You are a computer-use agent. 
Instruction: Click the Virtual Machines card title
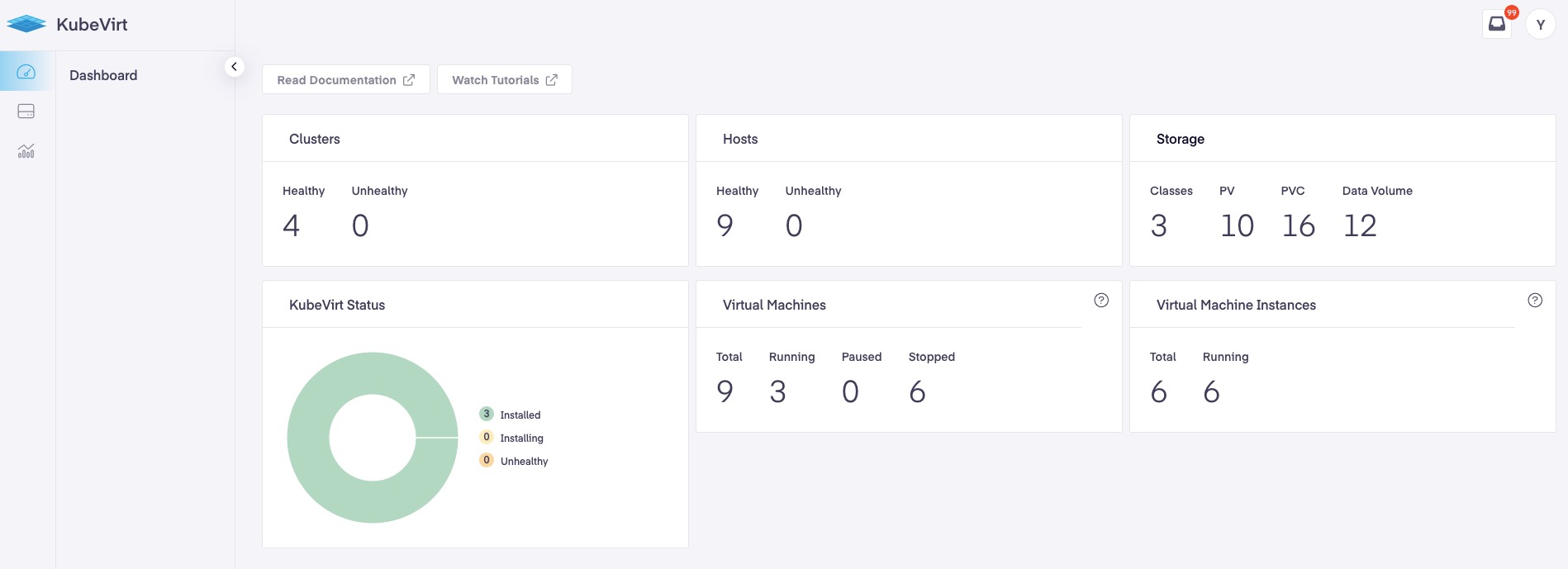pos(774,305)
